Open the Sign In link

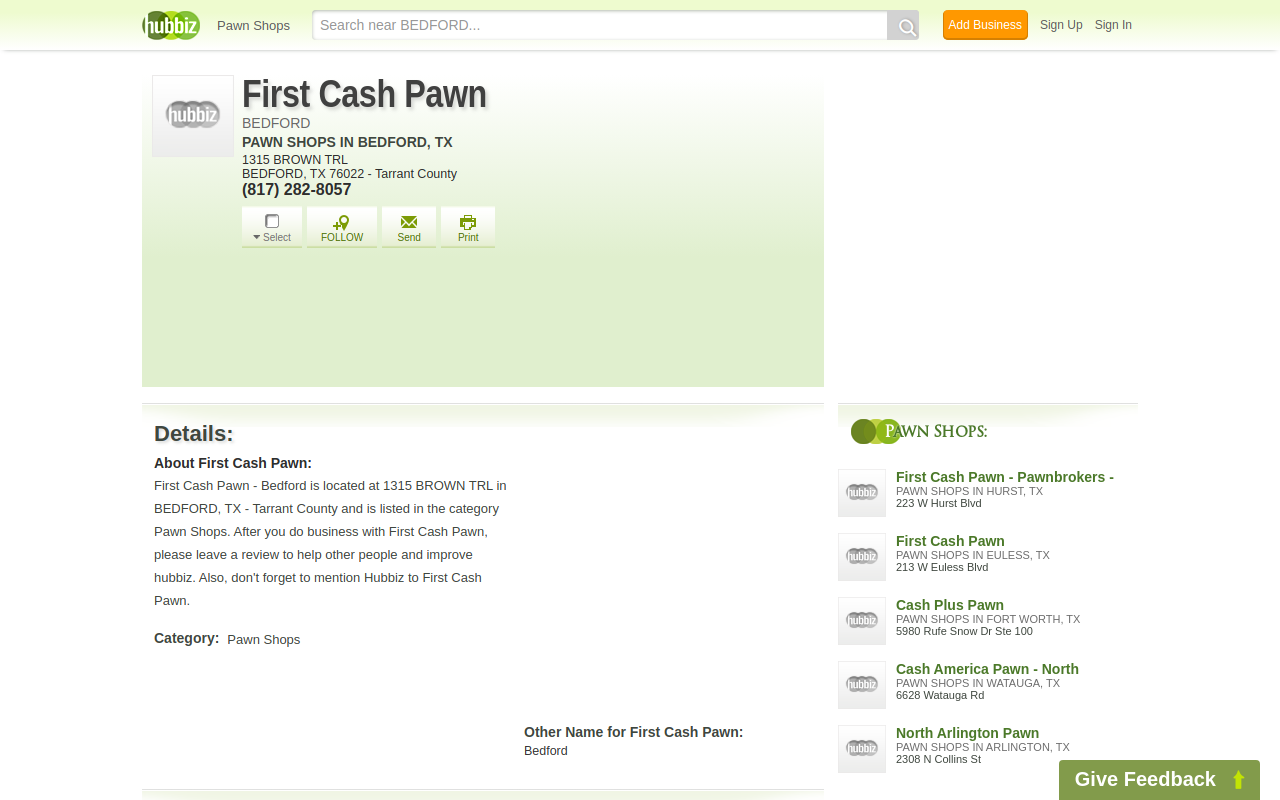(x=1113, y=25)
